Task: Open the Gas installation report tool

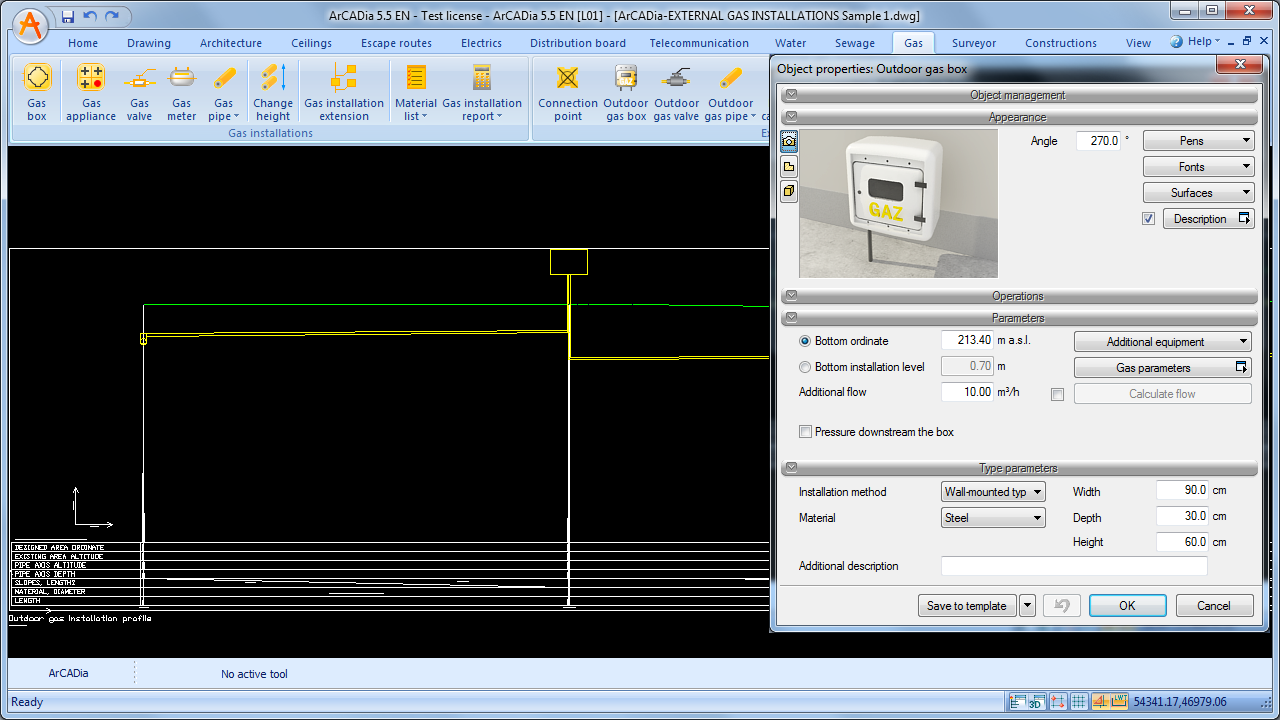Action: tap(482, 78)
